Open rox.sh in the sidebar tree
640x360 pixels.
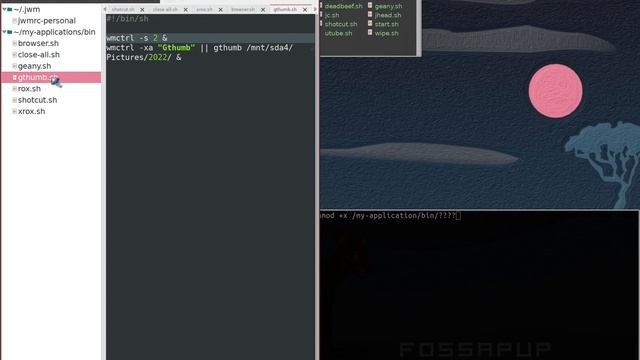point(29,89)
